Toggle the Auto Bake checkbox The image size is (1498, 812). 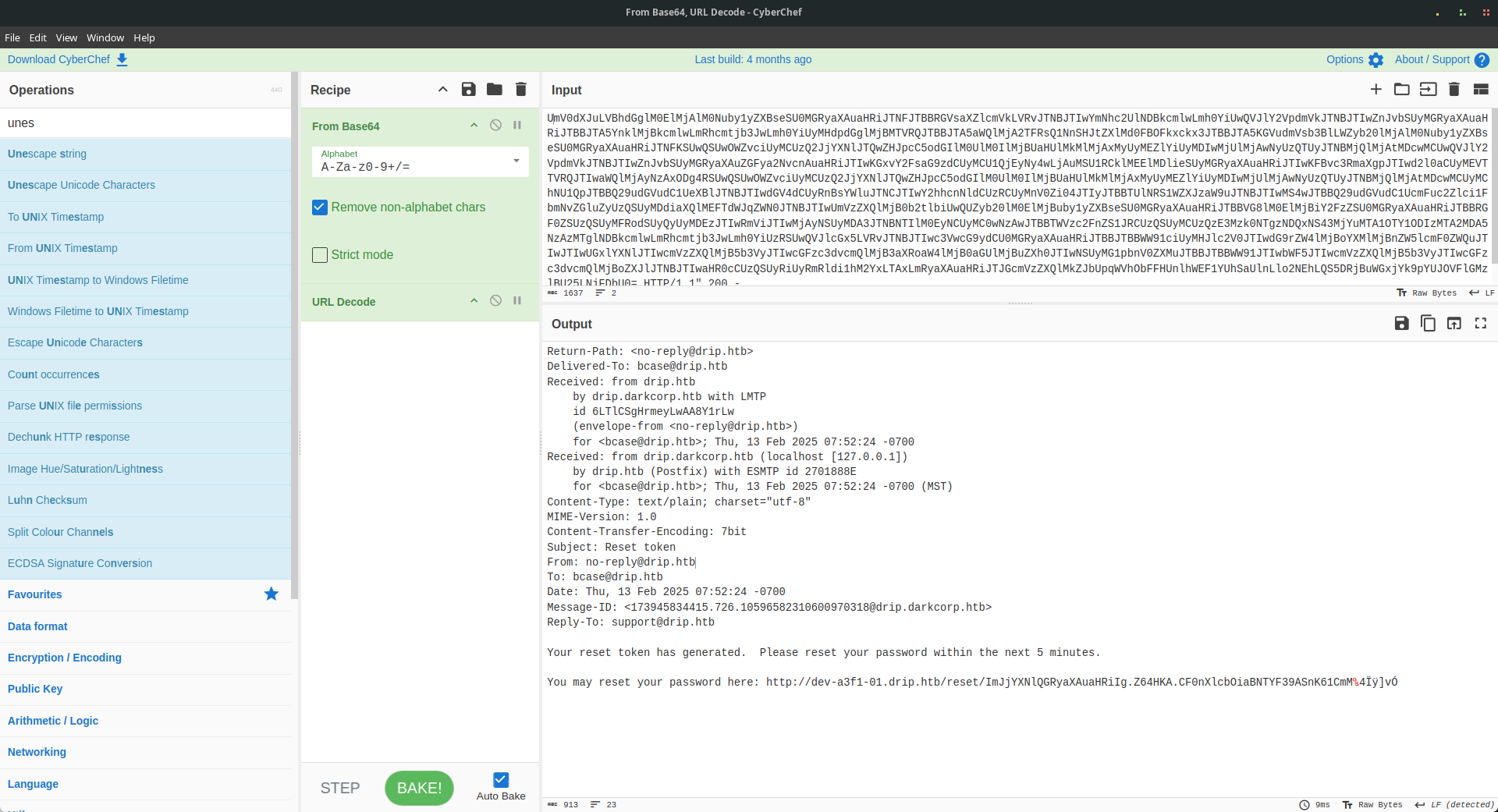point(501,780)
